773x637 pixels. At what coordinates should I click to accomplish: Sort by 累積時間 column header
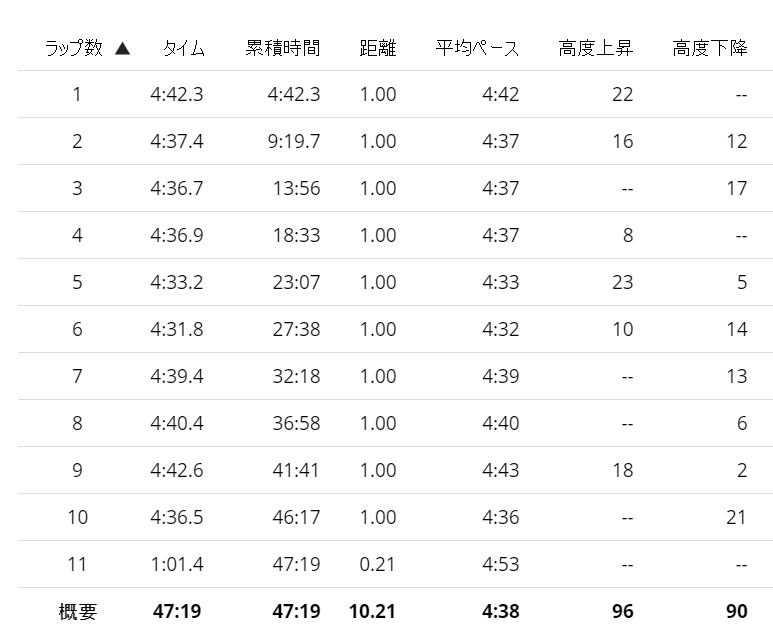(x=283, y=48)
